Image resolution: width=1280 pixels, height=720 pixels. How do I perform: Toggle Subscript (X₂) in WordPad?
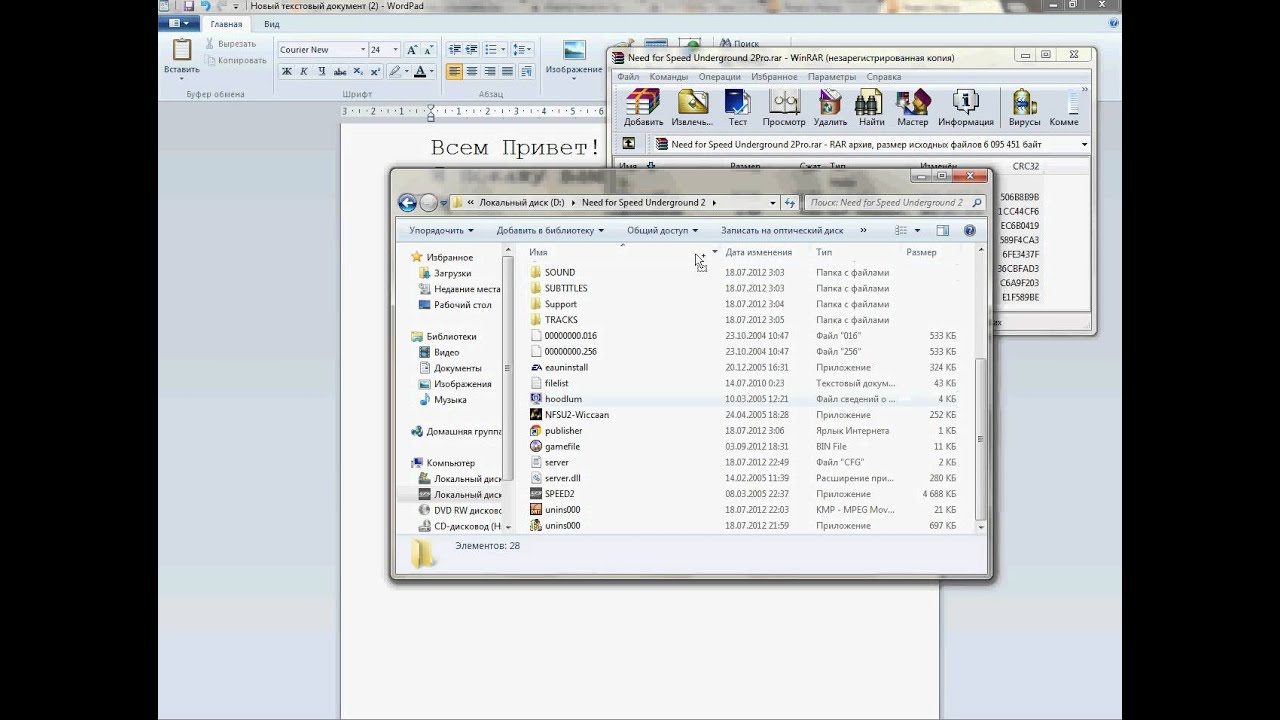(358, 71)
